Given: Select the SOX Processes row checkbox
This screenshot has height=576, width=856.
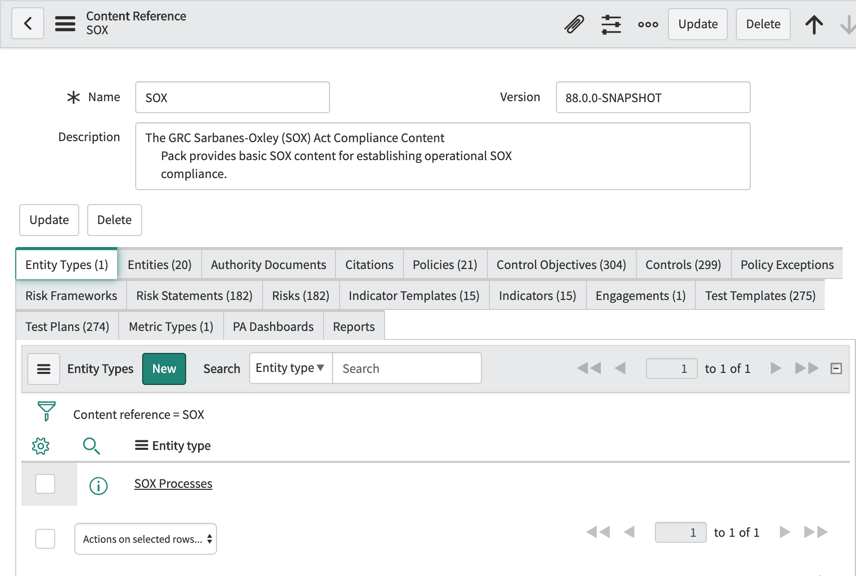Looking at the screenshot, I should pos(45,484).
